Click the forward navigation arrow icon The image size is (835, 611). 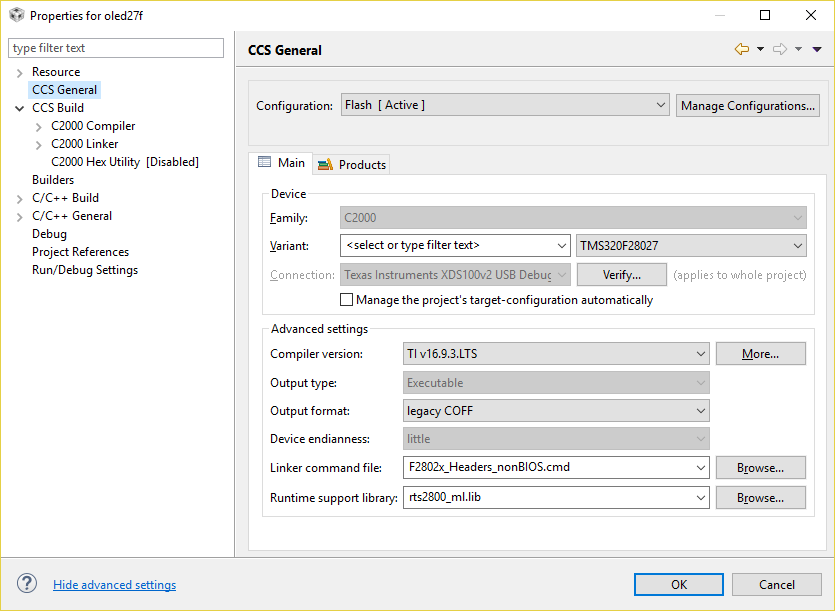click(x=780, y=49)
